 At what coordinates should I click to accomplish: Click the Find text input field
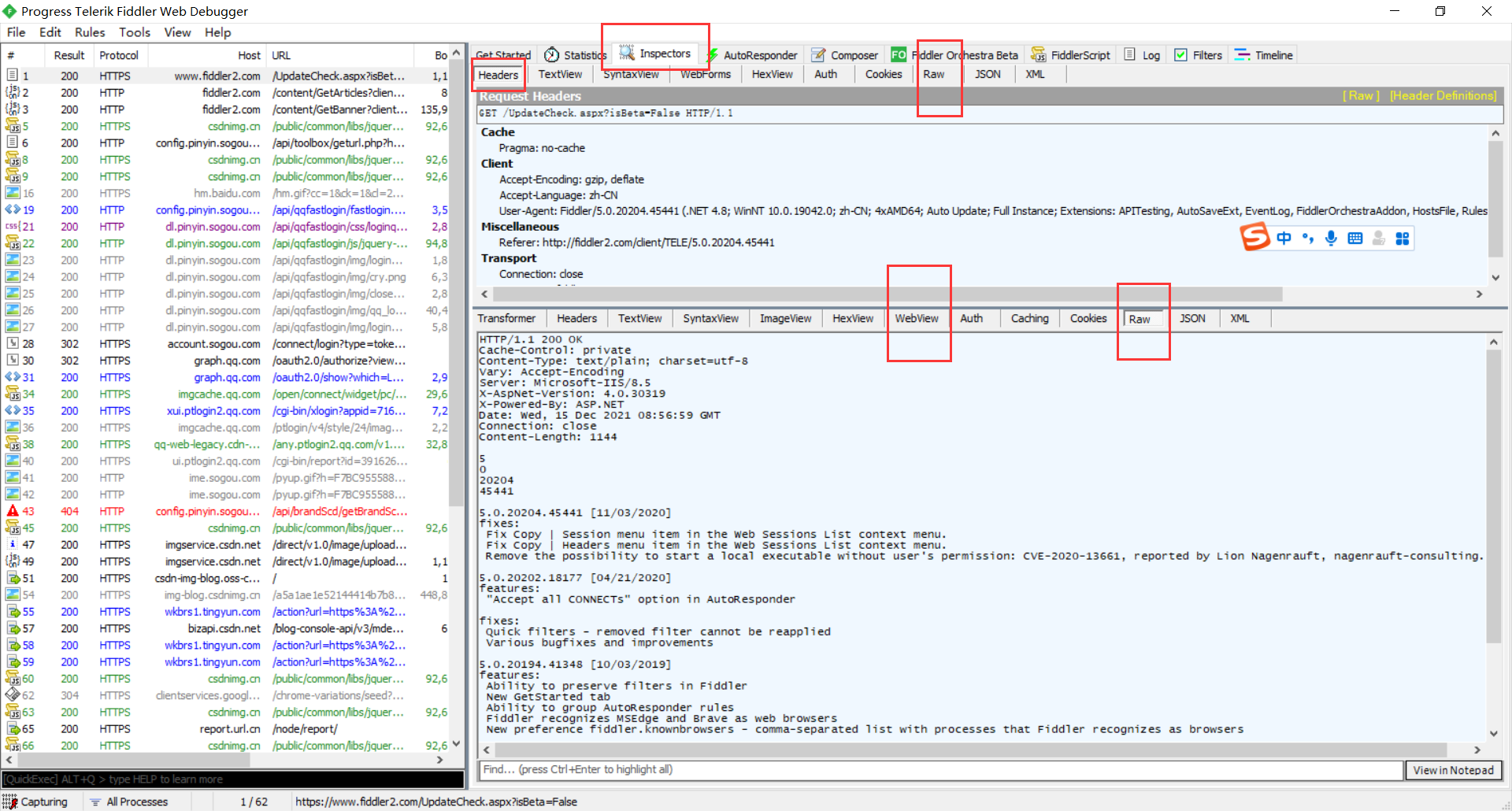tap(941, 769)
